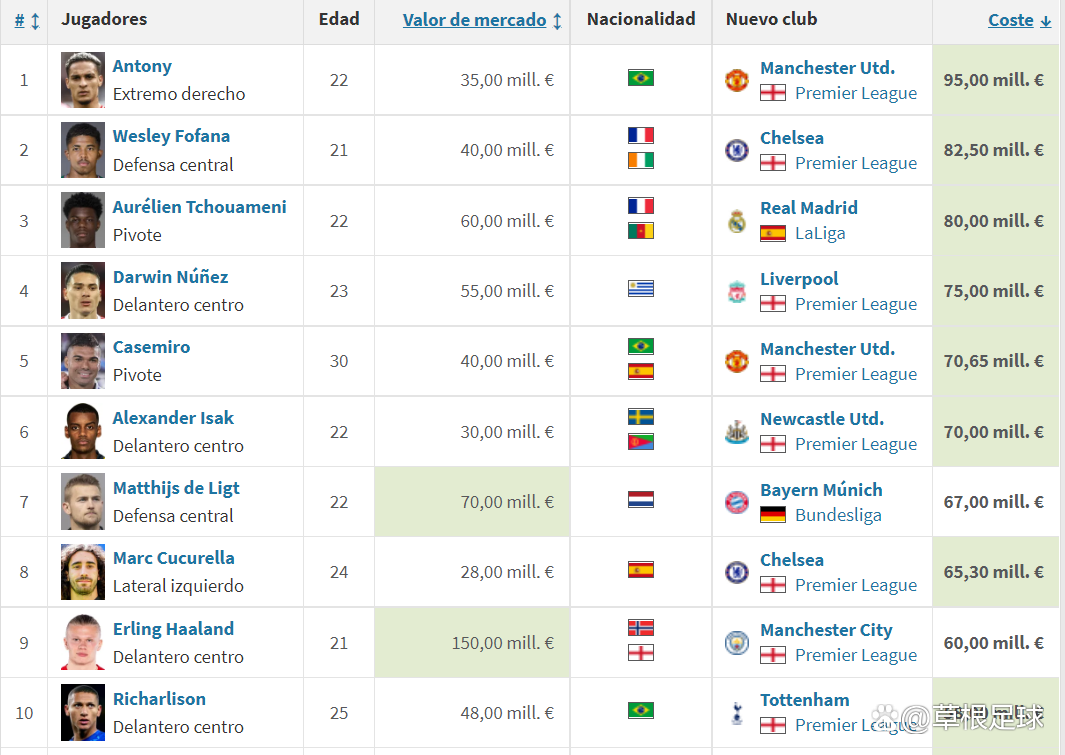Click Marc Cucurella's player photo
Screen dimensions: 1065x755
pyautogui.click(x=82, y=572)
